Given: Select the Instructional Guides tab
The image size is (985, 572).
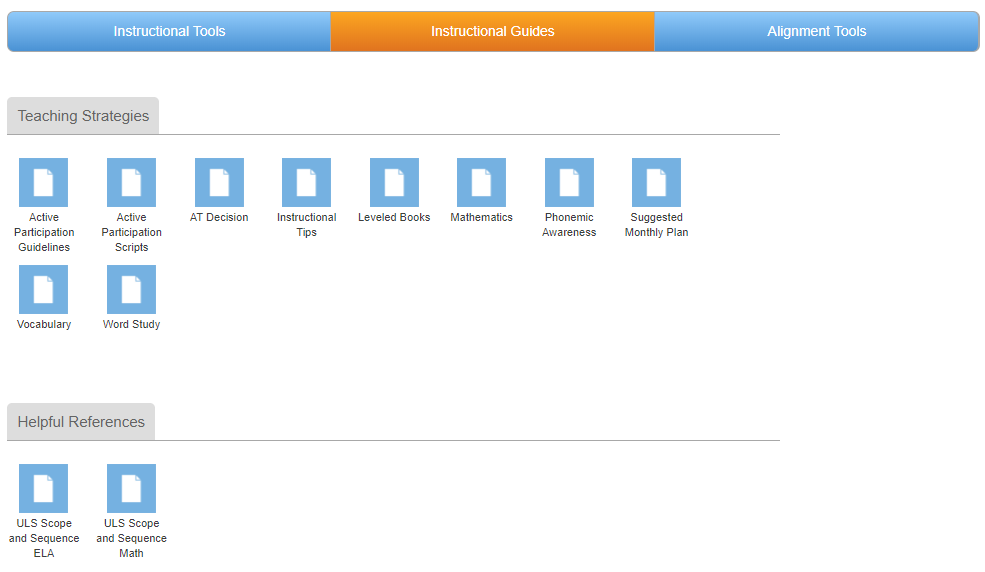Looking at the screenshot, I should click(492, 31).
